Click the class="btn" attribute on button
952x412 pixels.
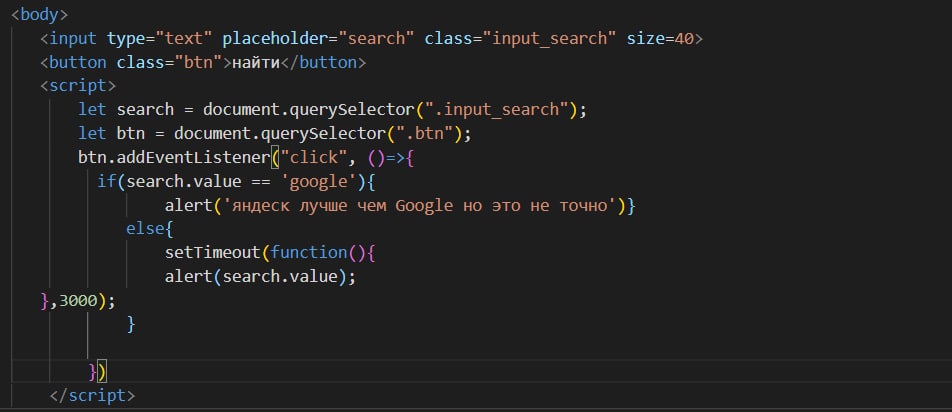(x=169, y=62)
